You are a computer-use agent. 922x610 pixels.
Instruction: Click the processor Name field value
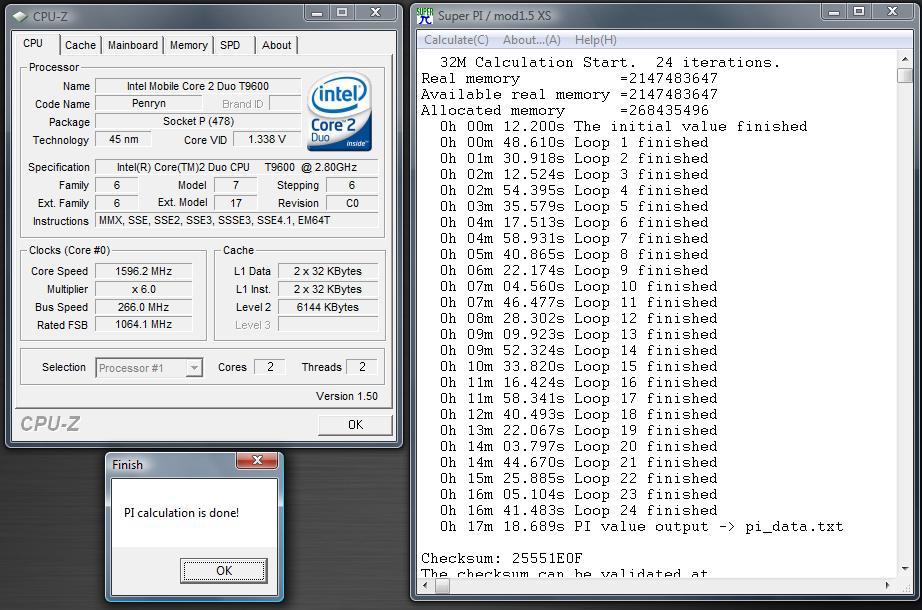[198, 86]
